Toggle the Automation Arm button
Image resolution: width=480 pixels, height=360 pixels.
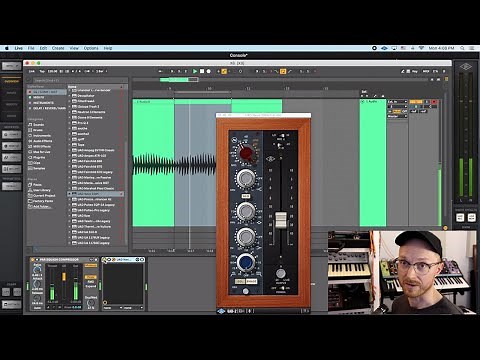click(x=224, y=71)
